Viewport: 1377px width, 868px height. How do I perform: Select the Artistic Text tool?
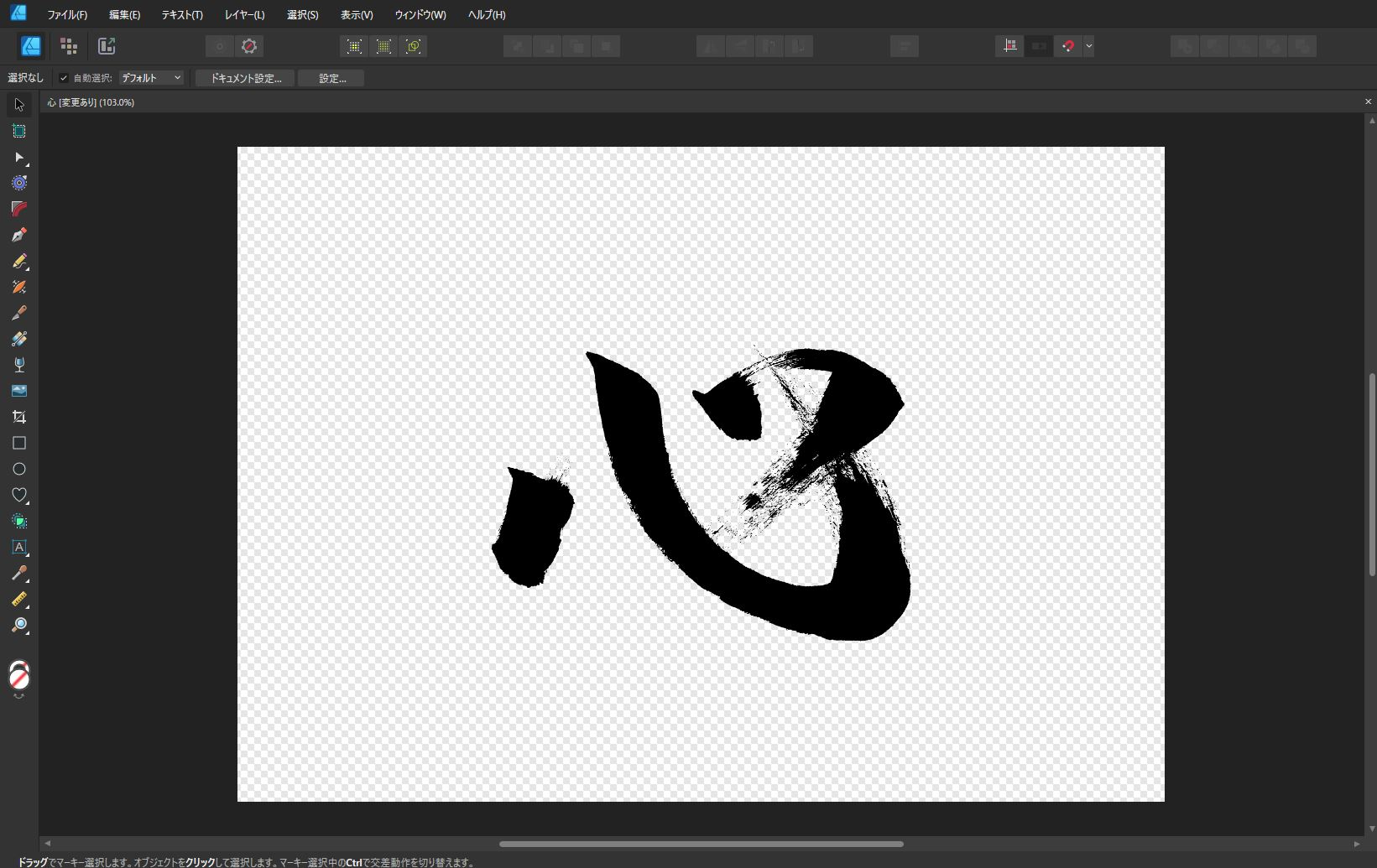pos(19,547)
